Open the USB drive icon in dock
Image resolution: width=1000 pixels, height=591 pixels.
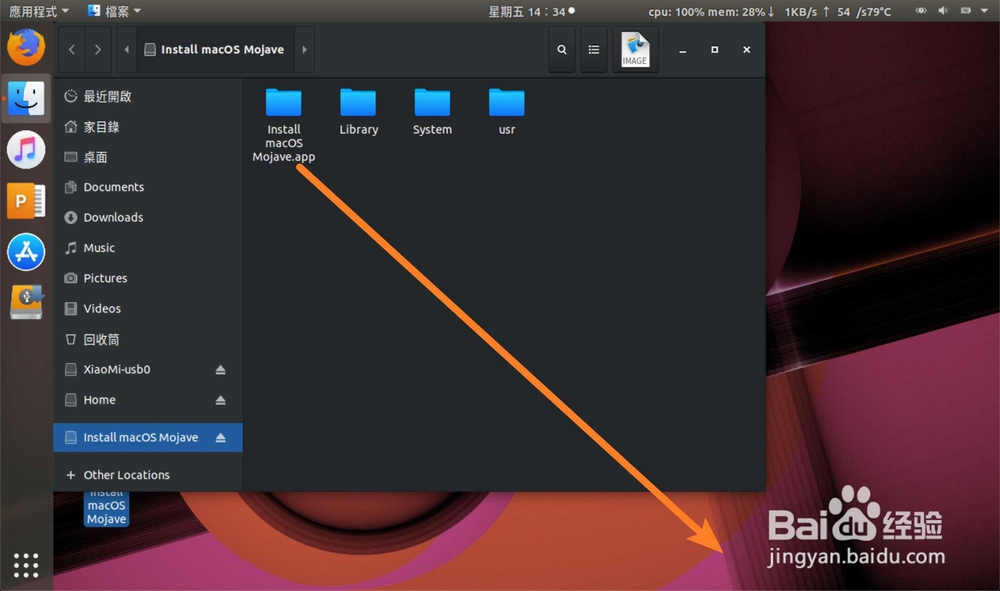tap(26, 302)
